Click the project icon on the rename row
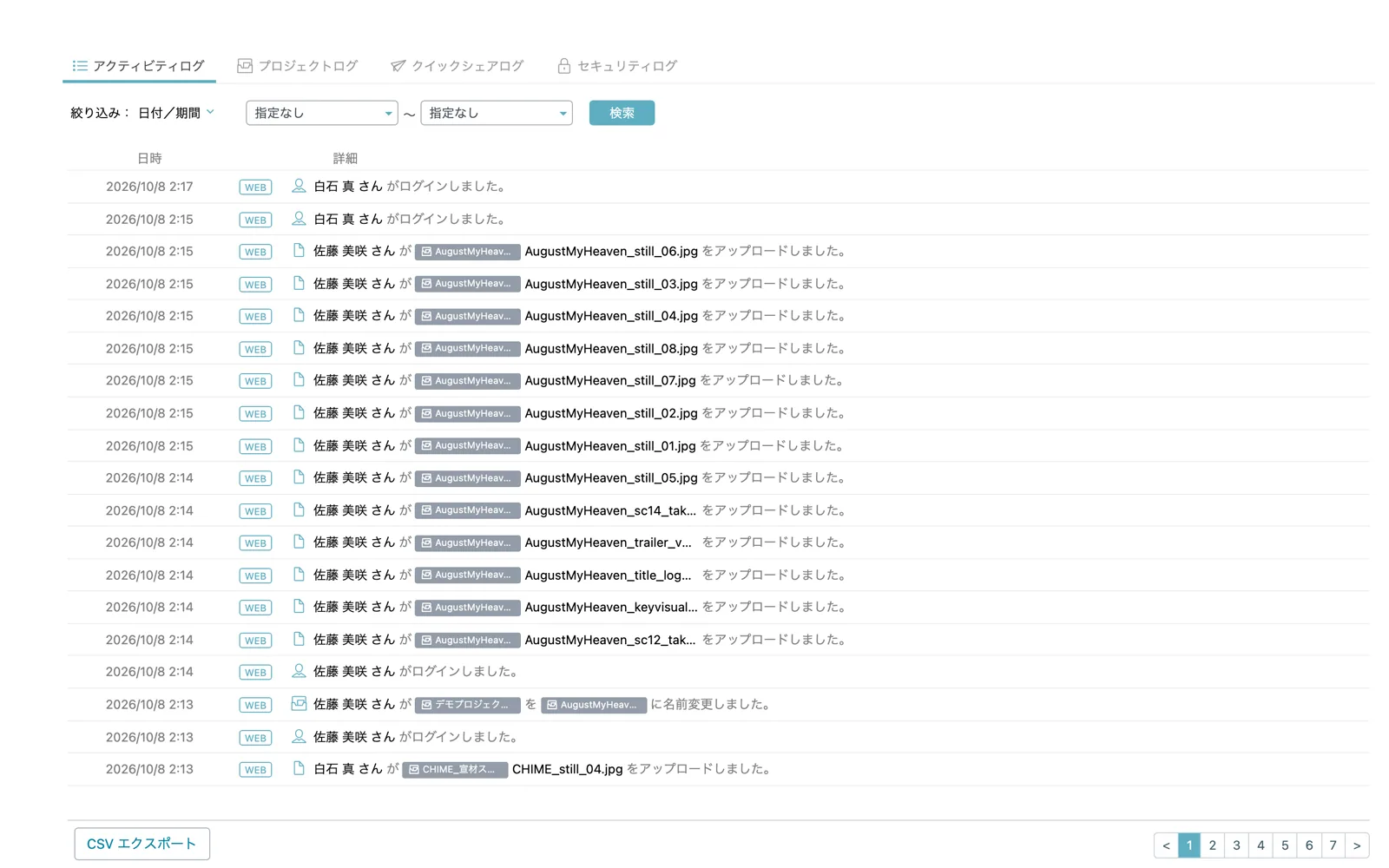This screenshot has height=868, width=1389. [x=299, y=704]
